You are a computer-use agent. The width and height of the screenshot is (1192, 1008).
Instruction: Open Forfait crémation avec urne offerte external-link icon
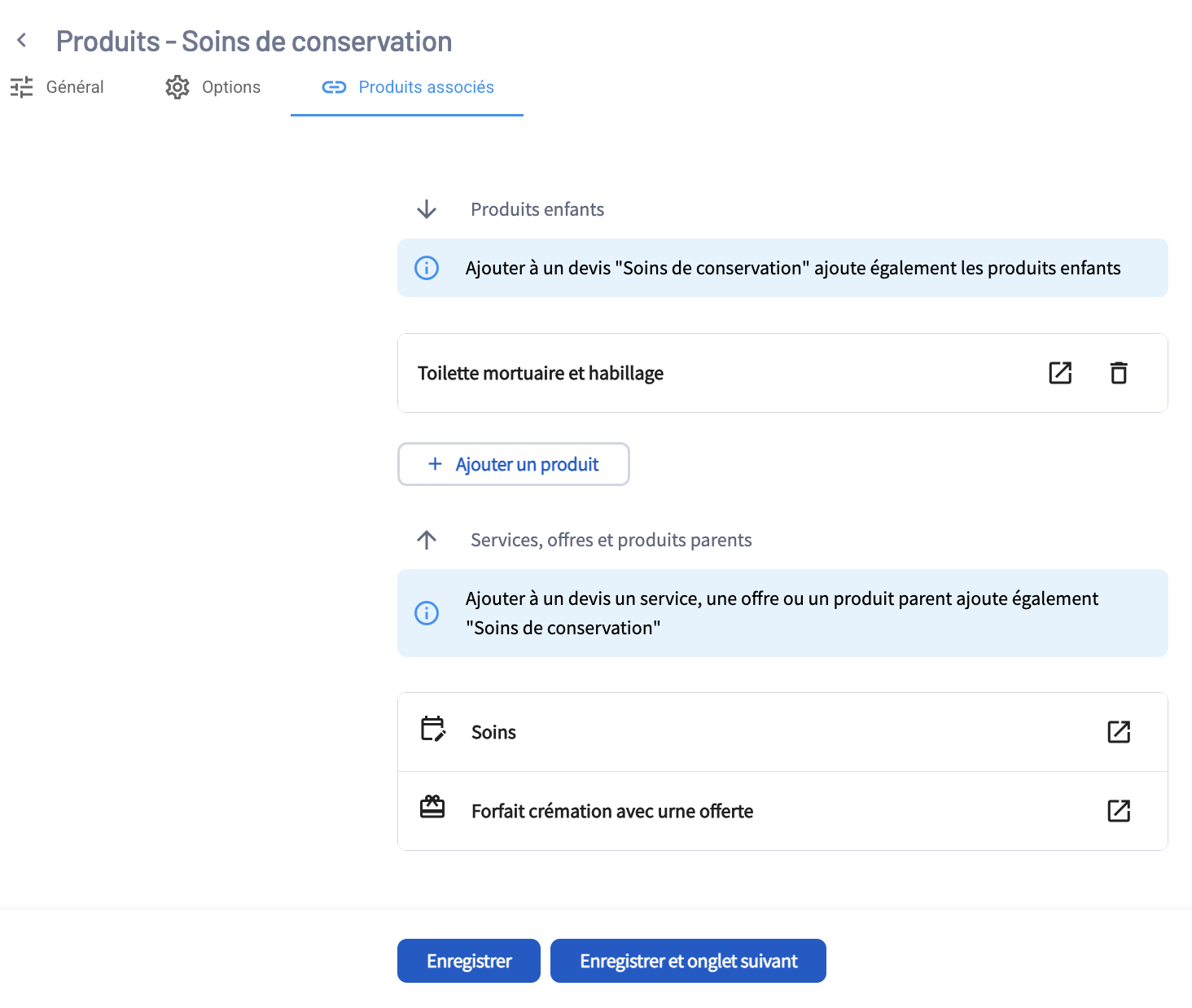[1119, 811]
